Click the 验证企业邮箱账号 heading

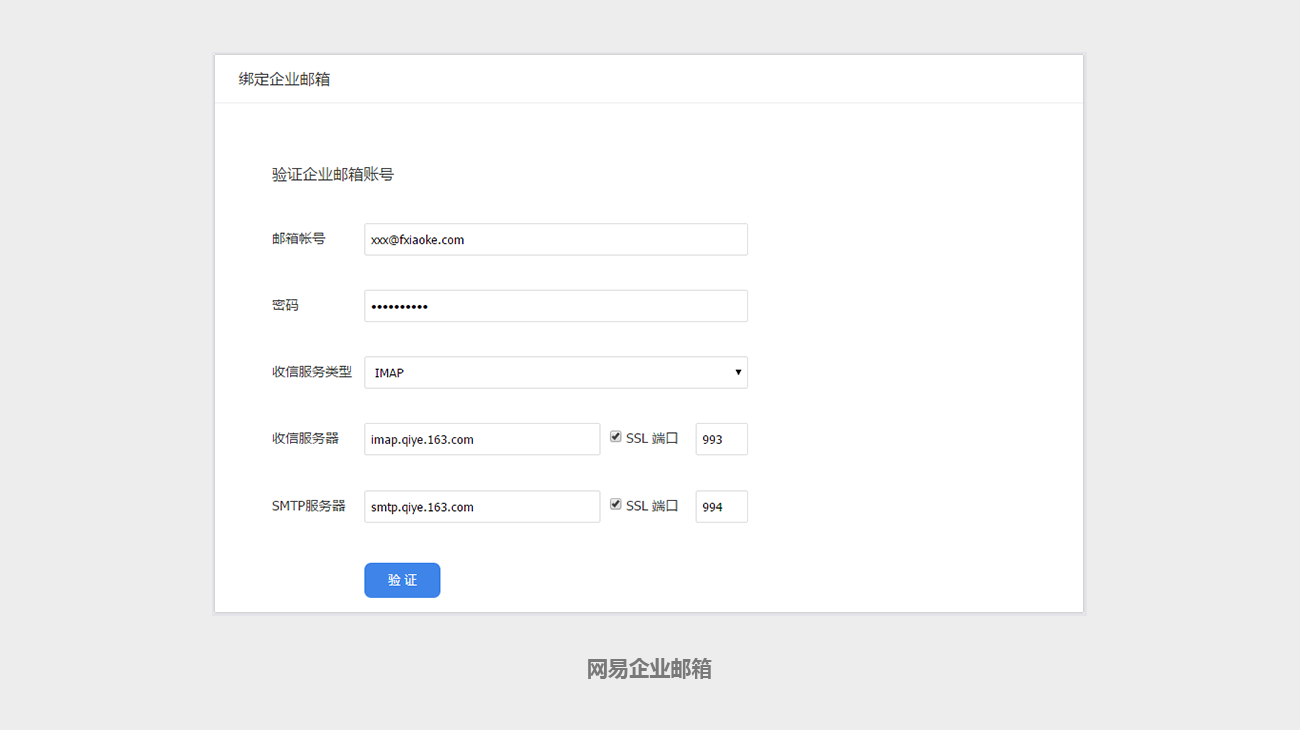point(333,174)
